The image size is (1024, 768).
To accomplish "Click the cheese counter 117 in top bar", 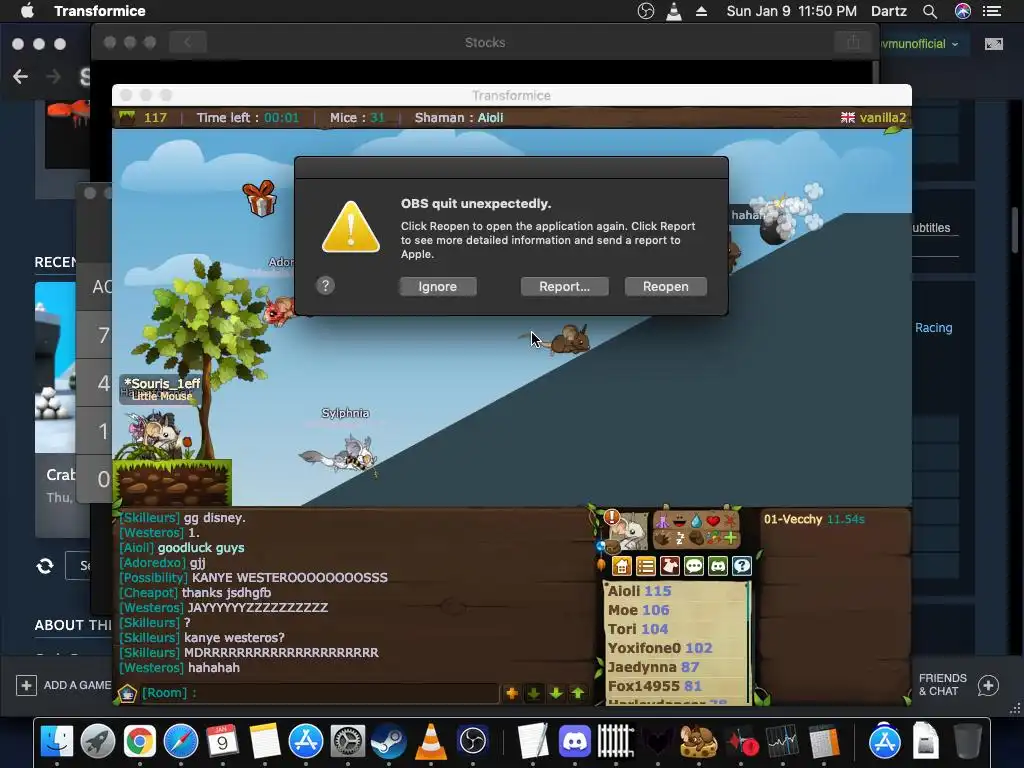I will [x=143, y=118].
